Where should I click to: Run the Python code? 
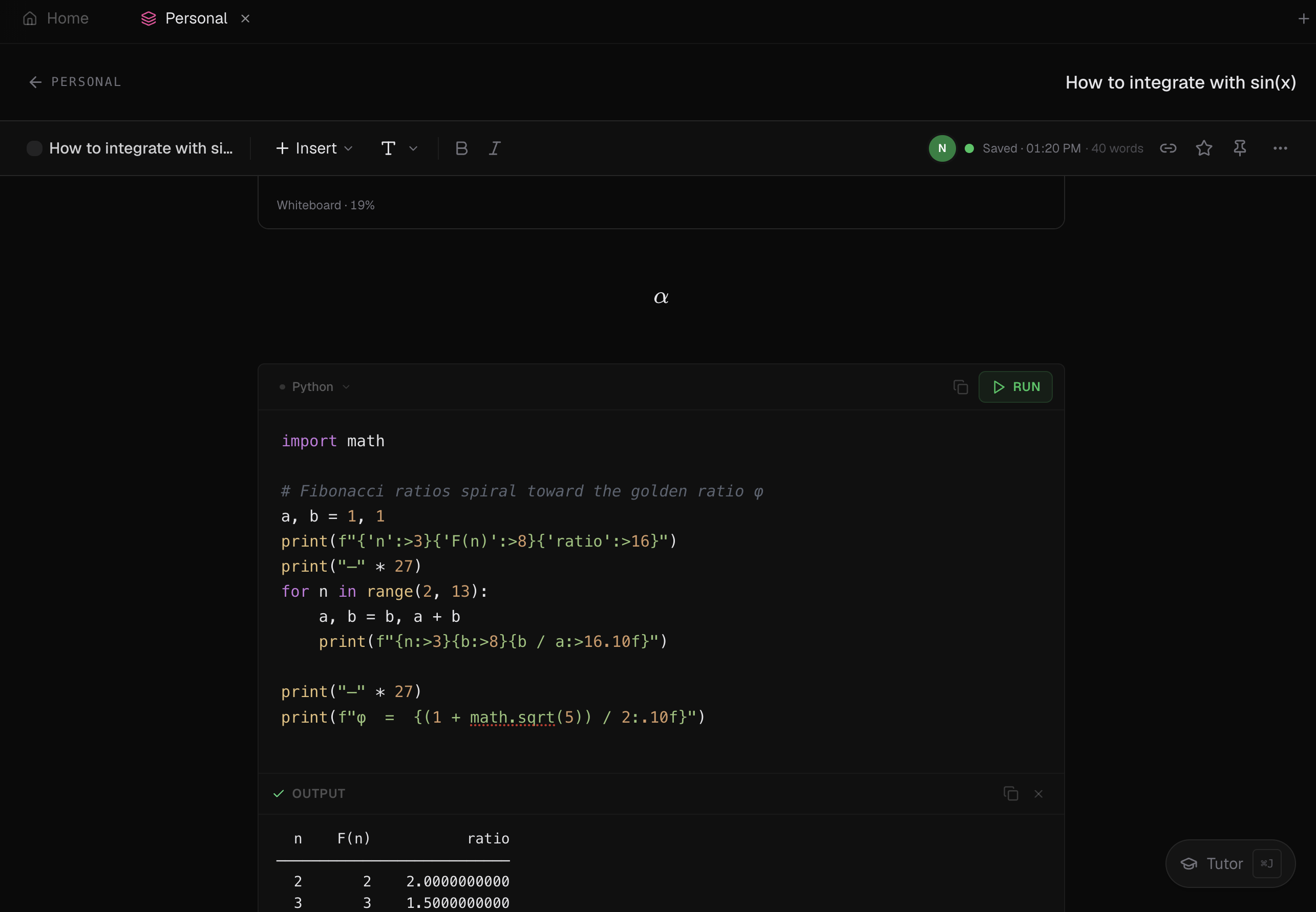(x=1015, y=387)
